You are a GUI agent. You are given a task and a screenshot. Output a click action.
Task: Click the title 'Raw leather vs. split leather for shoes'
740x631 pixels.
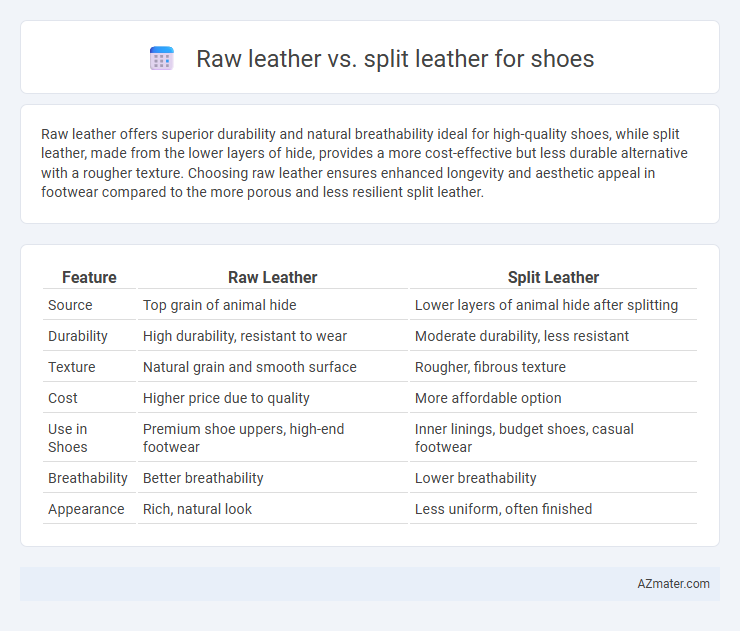click(395, 59)
